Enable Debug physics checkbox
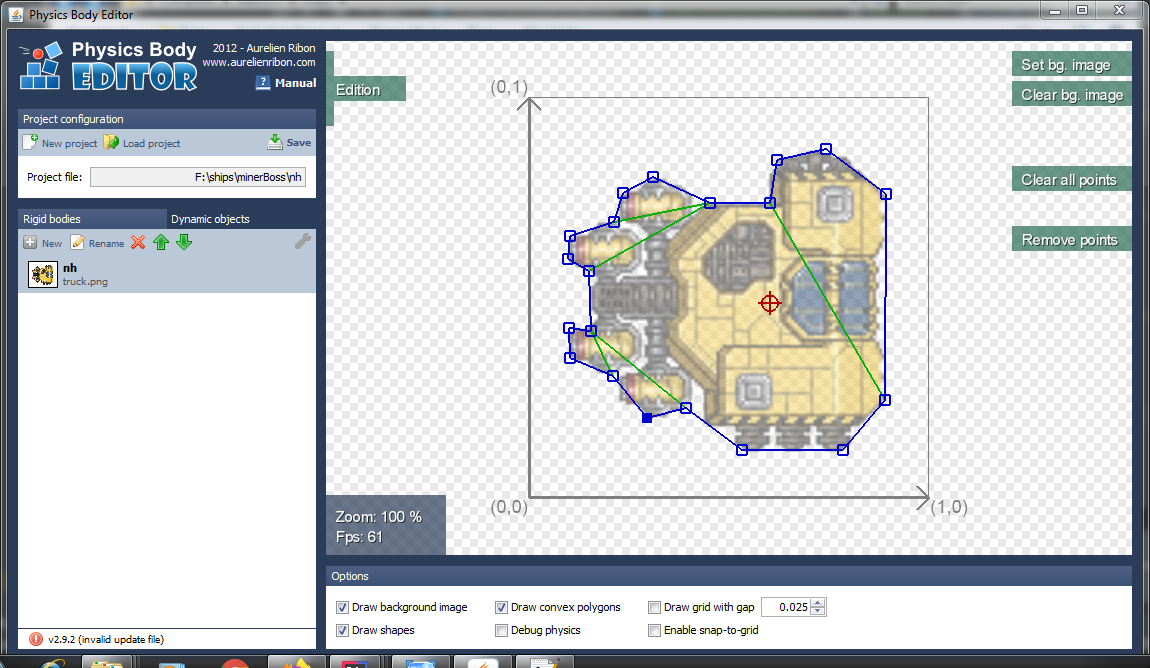Image resolution: width=1150 pixels, height=668 pixels. coord(501,630)
